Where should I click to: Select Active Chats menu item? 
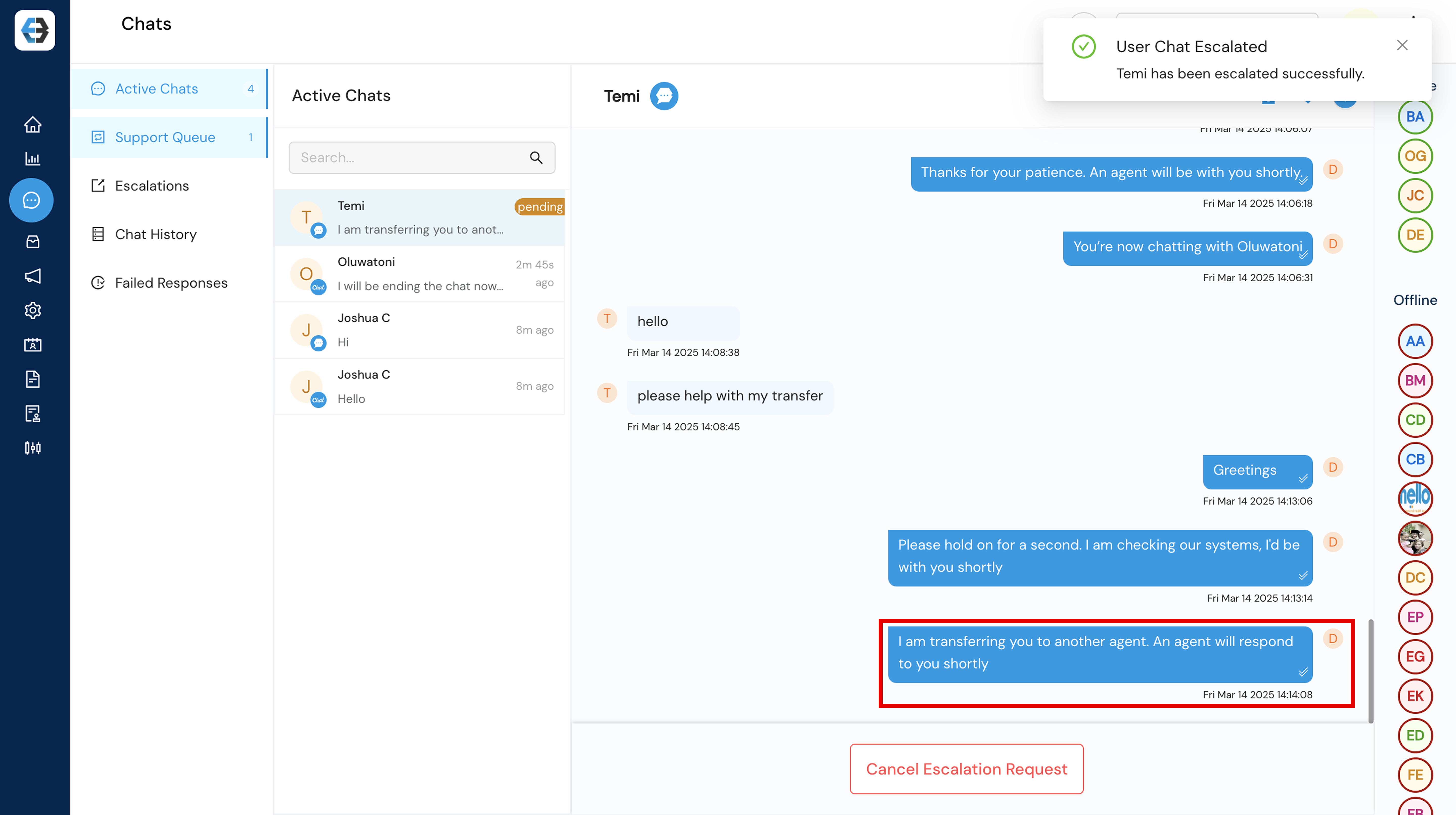(169, 89)
